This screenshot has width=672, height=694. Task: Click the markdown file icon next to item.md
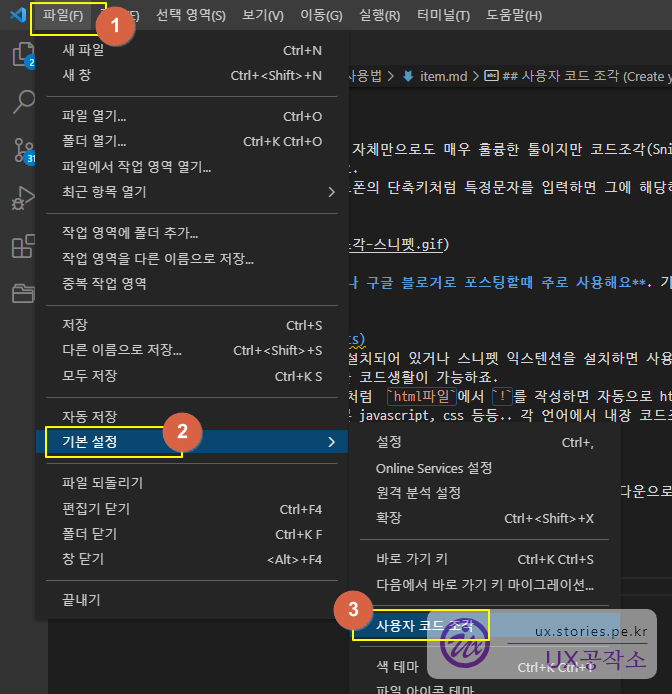pyautogui.click(x=408, y=76)
